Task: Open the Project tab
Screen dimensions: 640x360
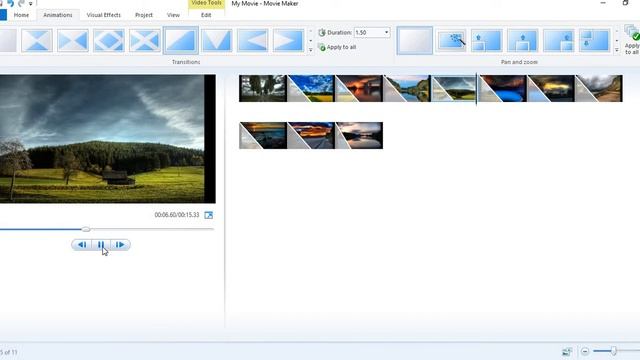Action: coord(144,15)
